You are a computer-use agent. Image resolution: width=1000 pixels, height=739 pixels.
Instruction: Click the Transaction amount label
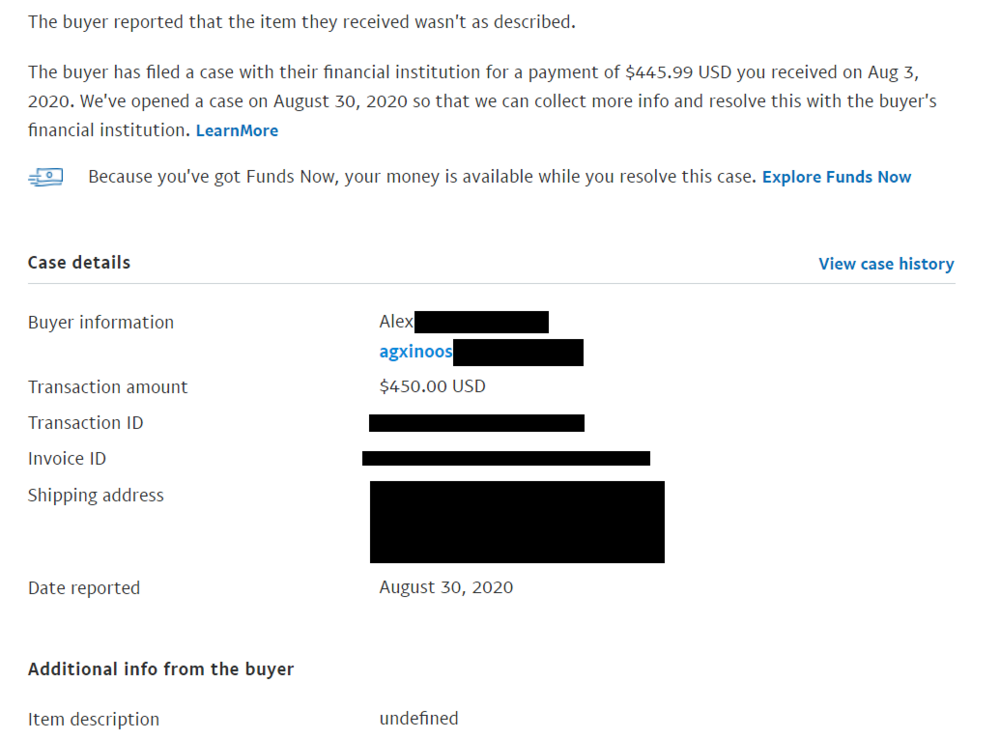pos(108,387)
